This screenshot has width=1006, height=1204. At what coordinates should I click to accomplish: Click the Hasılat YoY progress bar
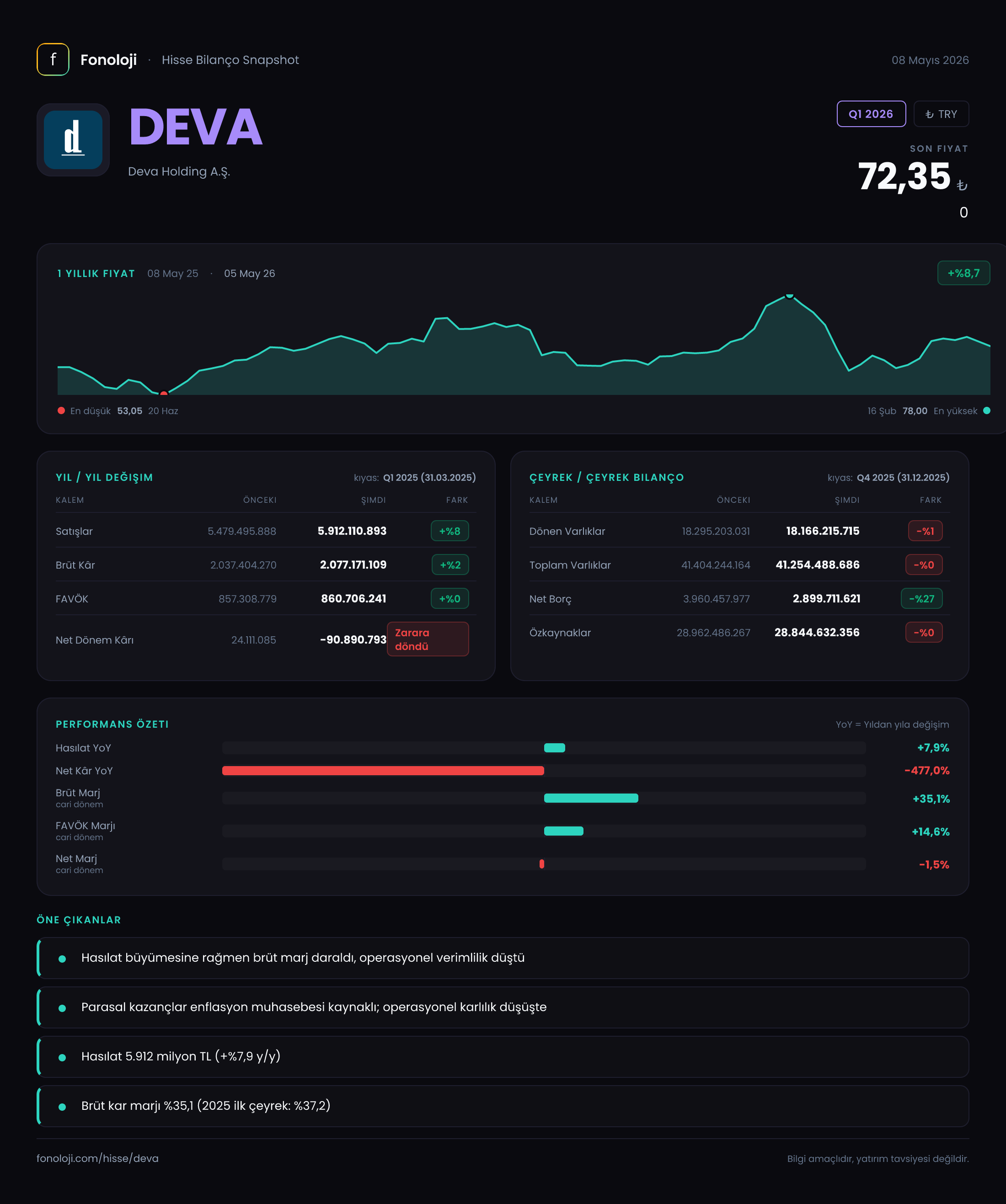(544, 748)
